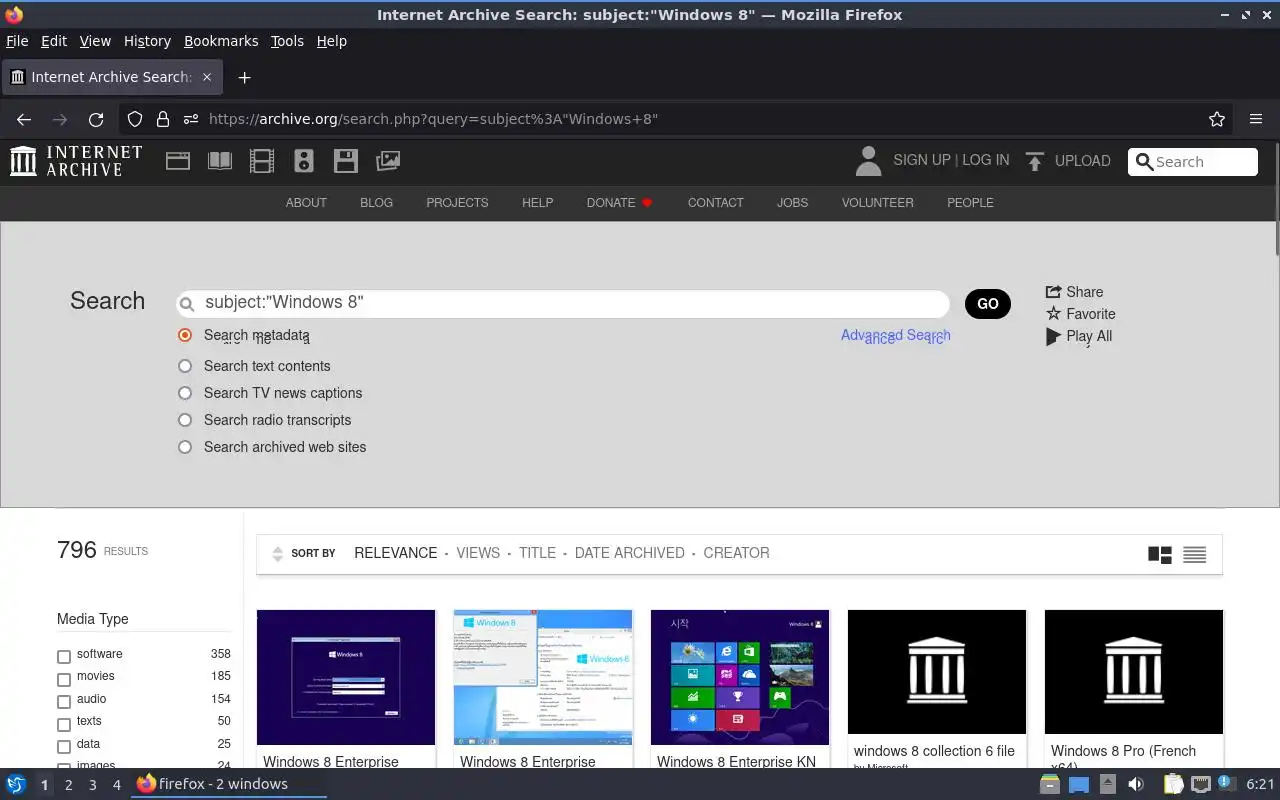
Task: Sort results by TITLE
Action: point(537,553)
